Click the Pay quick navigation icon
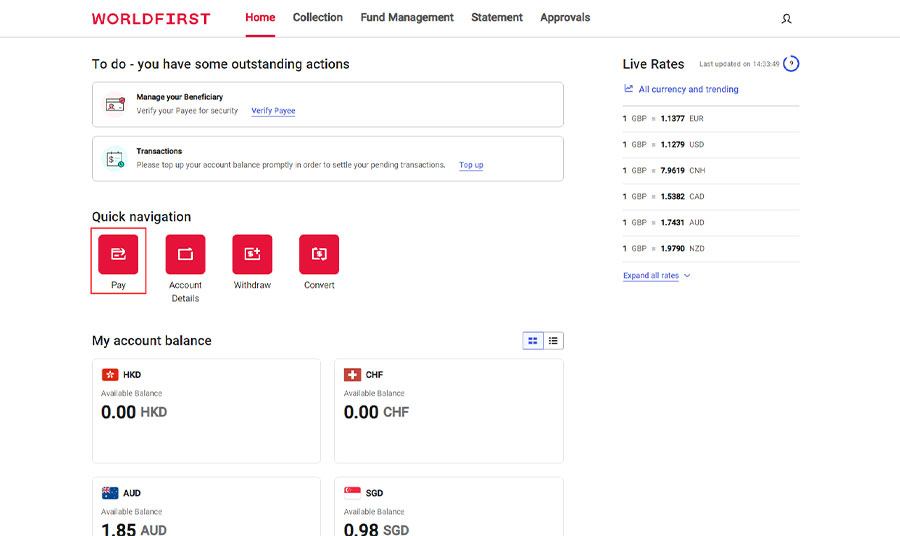This screenshot has width=900, height=536. click(118, 254)
